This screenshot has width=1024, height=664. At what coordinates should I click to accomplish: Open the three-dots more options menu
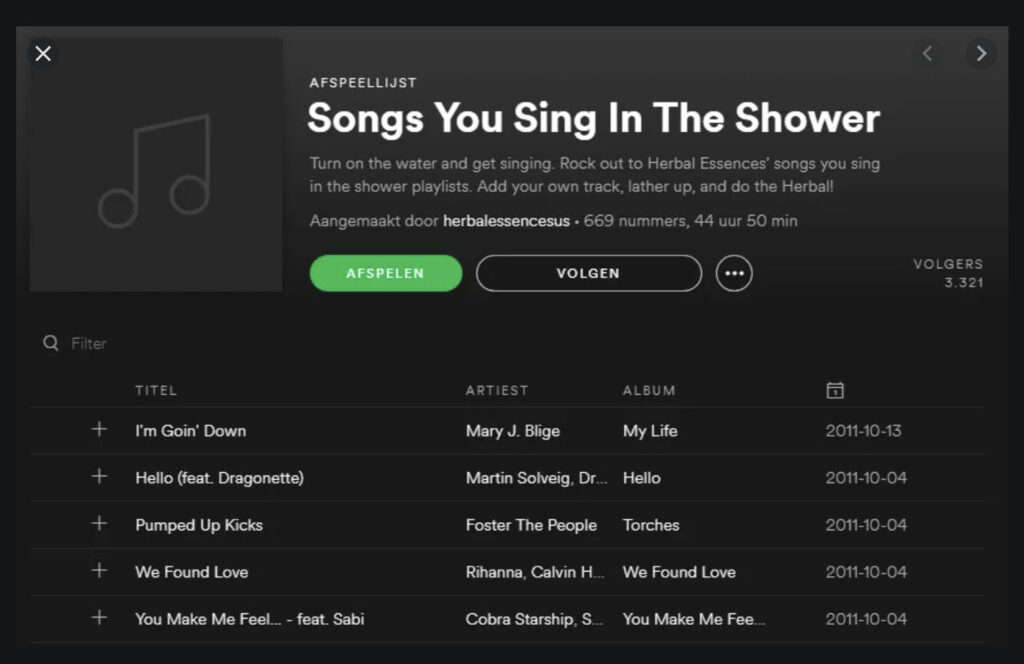click(x=734, y=273)
